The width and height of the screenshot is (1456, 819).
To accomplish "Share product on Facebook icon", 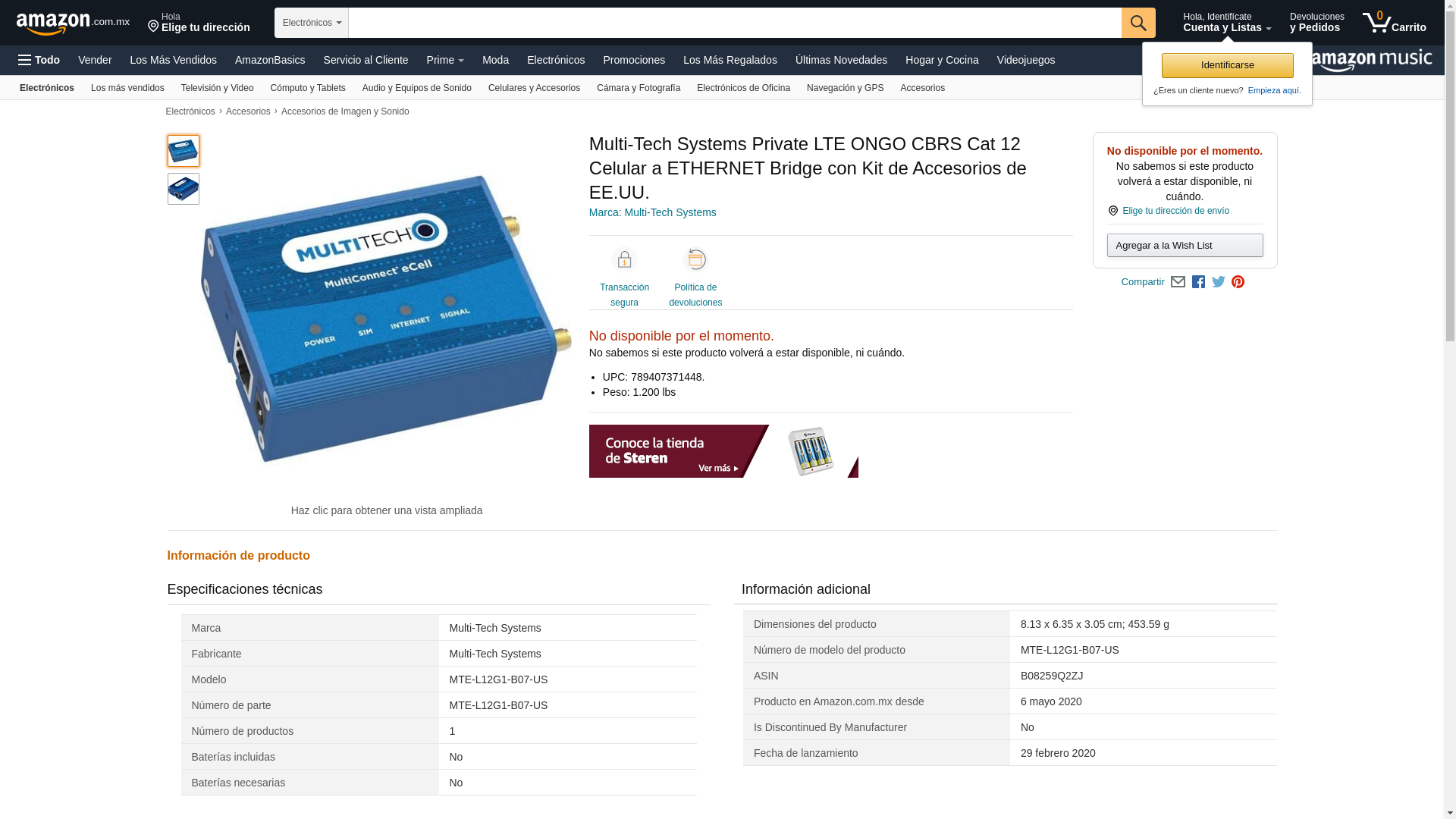I will (x=1198, y=282).
